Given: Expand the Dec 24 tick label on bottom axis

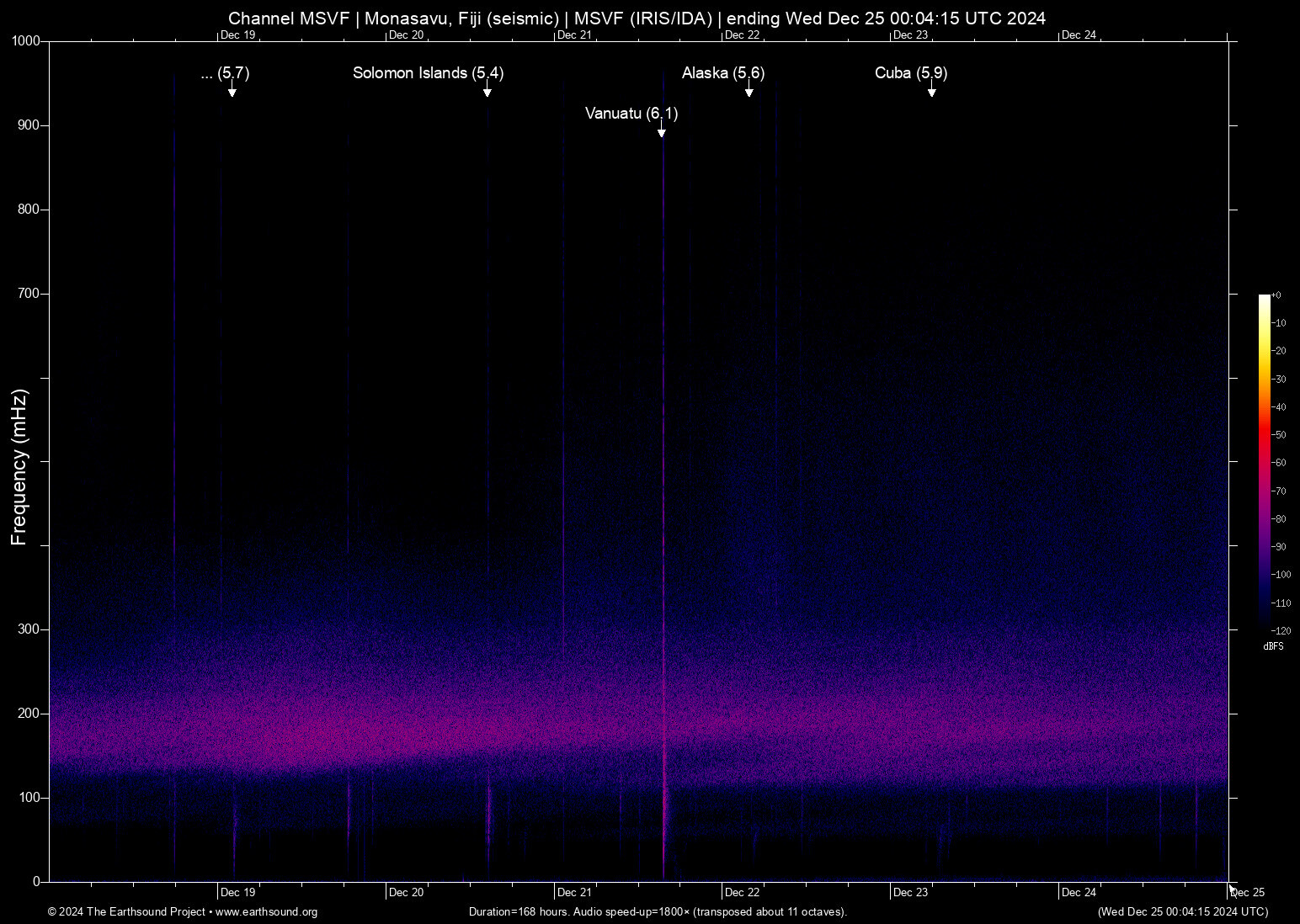Looking at the screenshot, I should coord(1079,892).
